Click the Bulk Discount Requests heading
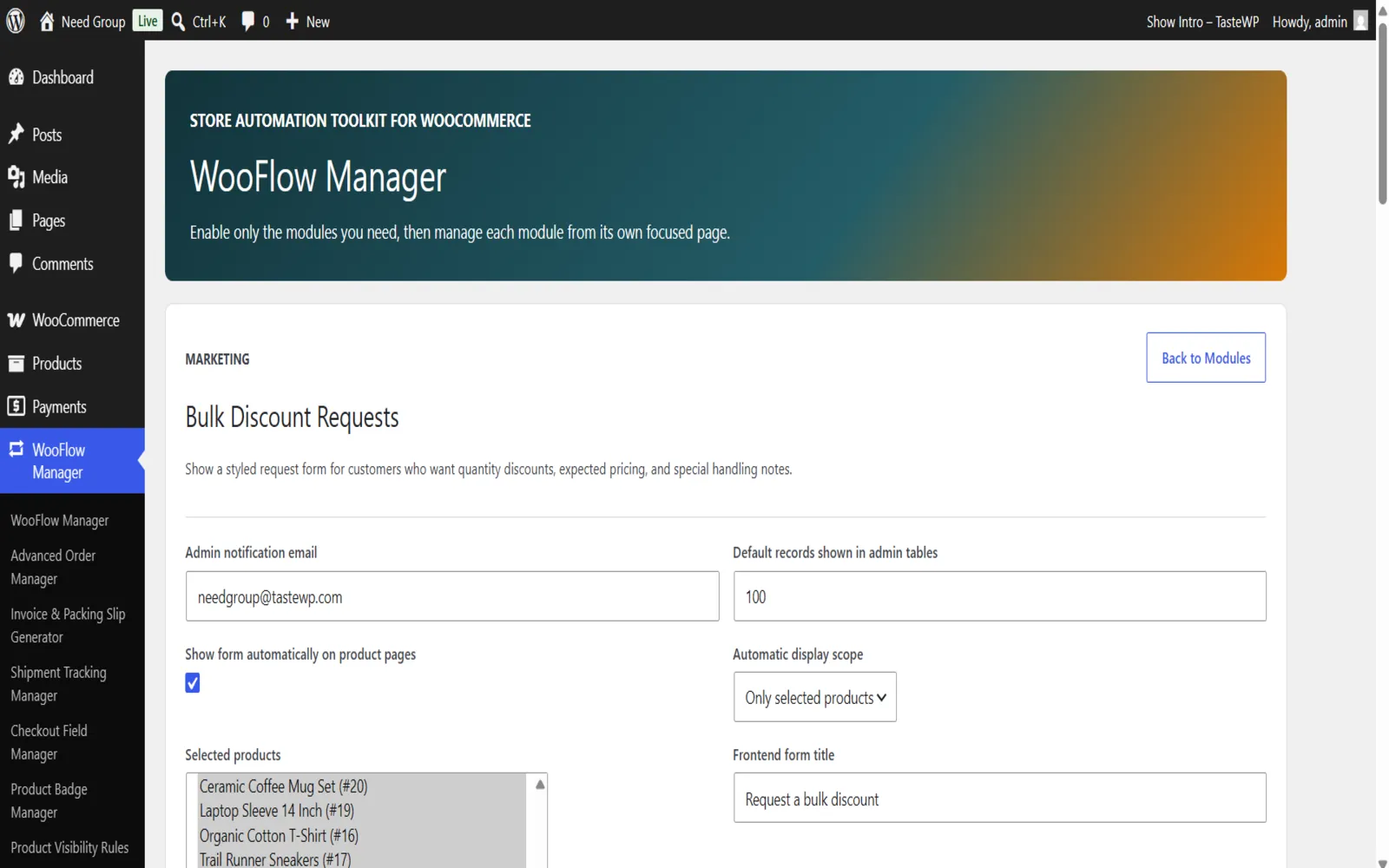1389x868 pixels. pyautogui.click(x=292, y=418)
